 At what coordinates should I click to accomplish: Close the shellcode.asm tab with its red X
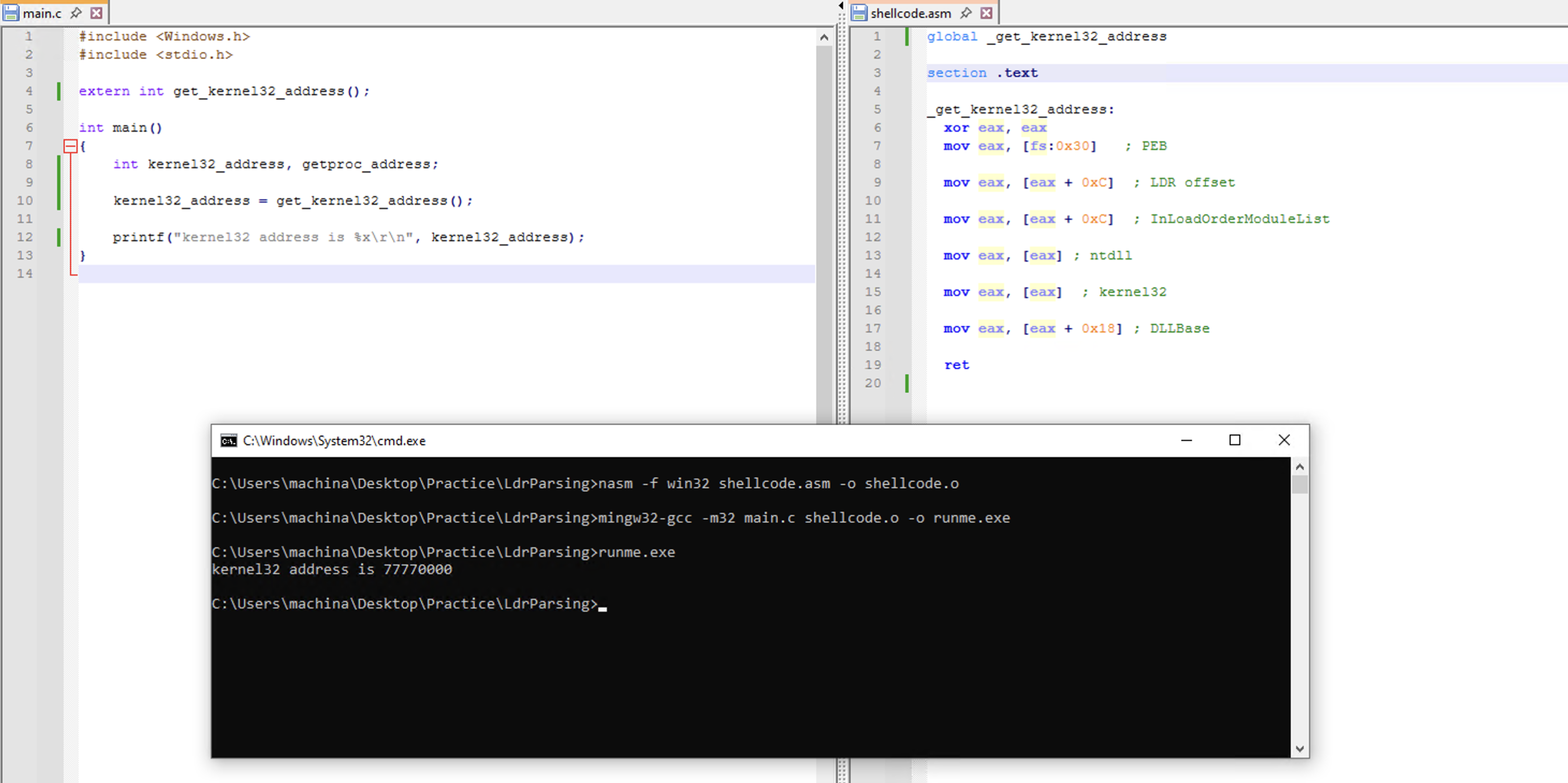[x=986, y=12]
